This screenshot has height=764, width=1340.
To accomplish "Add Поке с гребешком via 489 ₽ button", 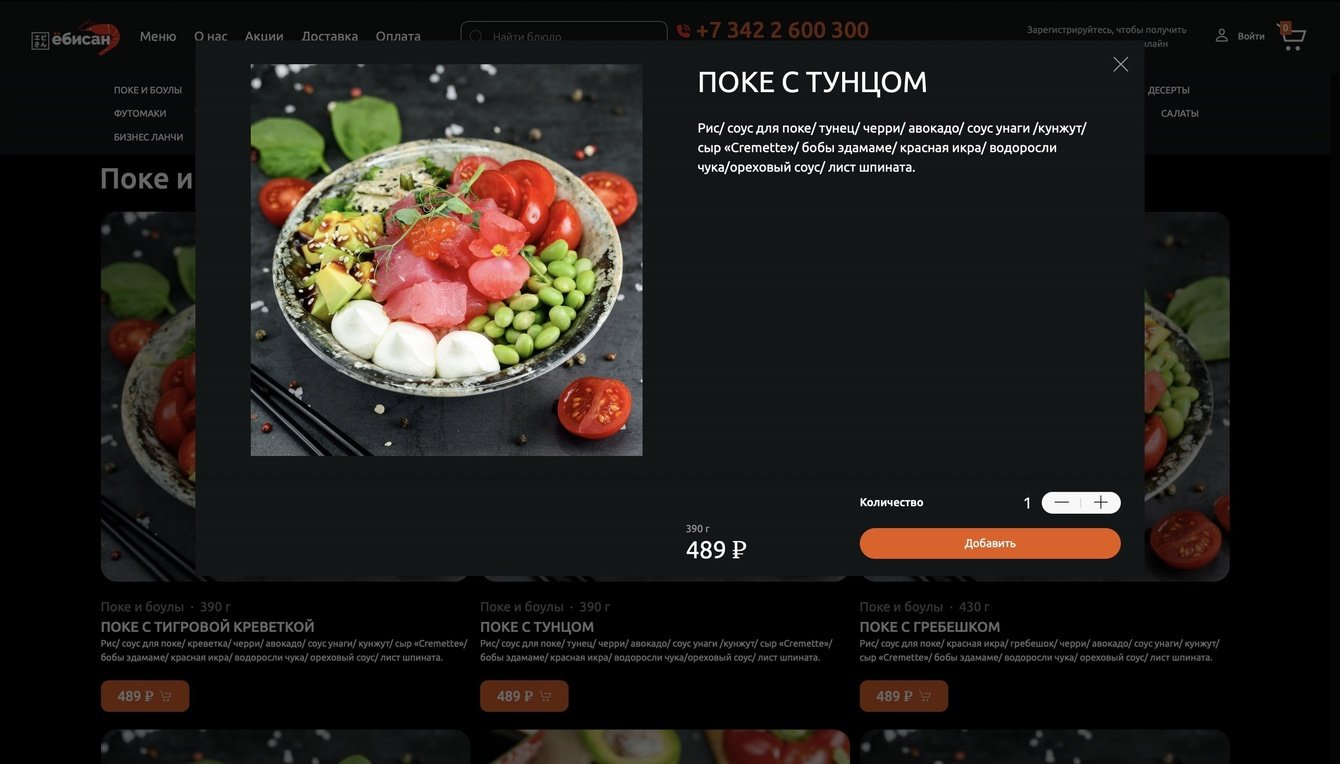I will coord(904,696).
